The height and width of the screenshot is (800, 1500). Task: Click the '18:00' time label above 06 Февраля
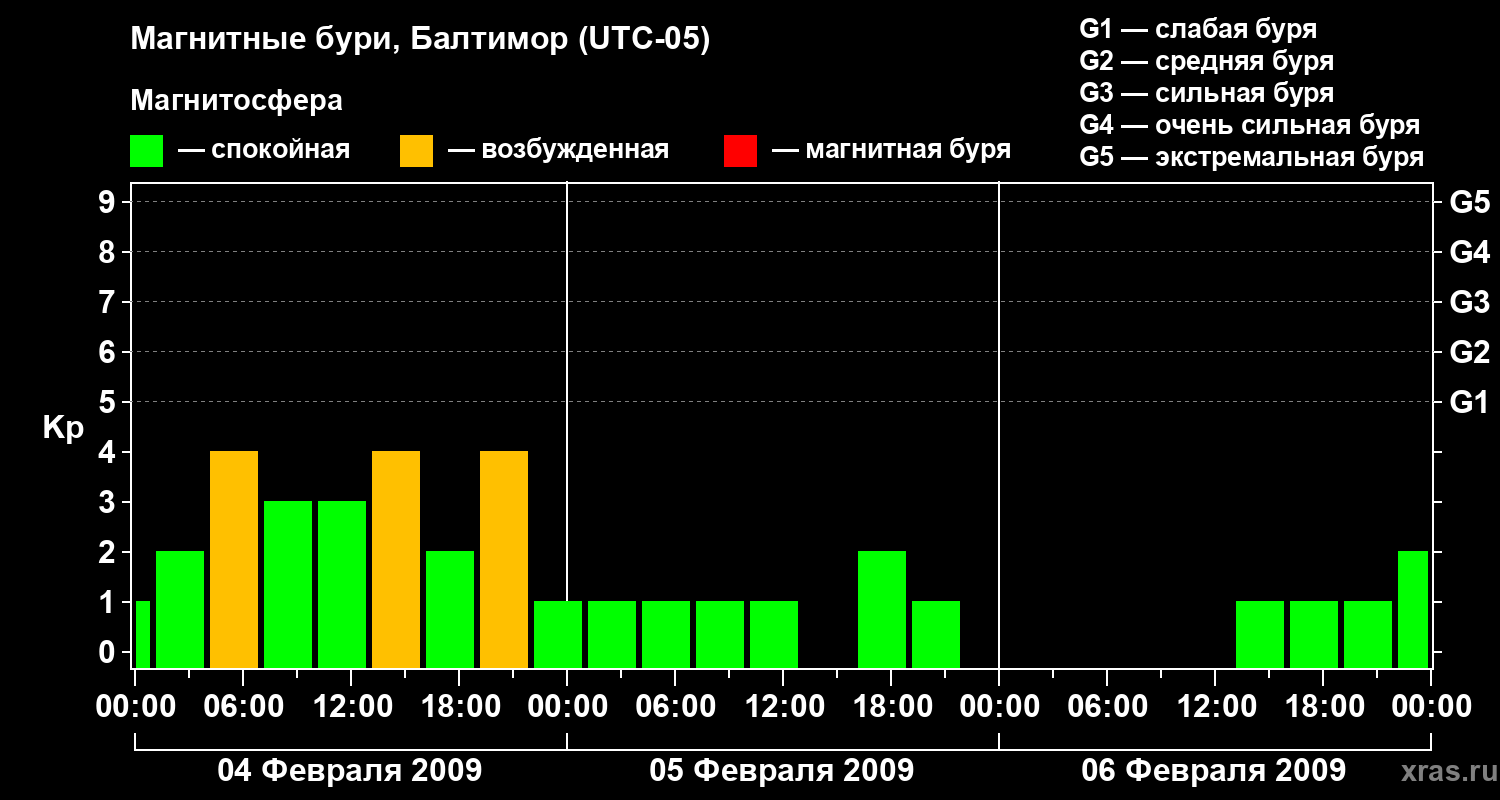(1323, 707)
